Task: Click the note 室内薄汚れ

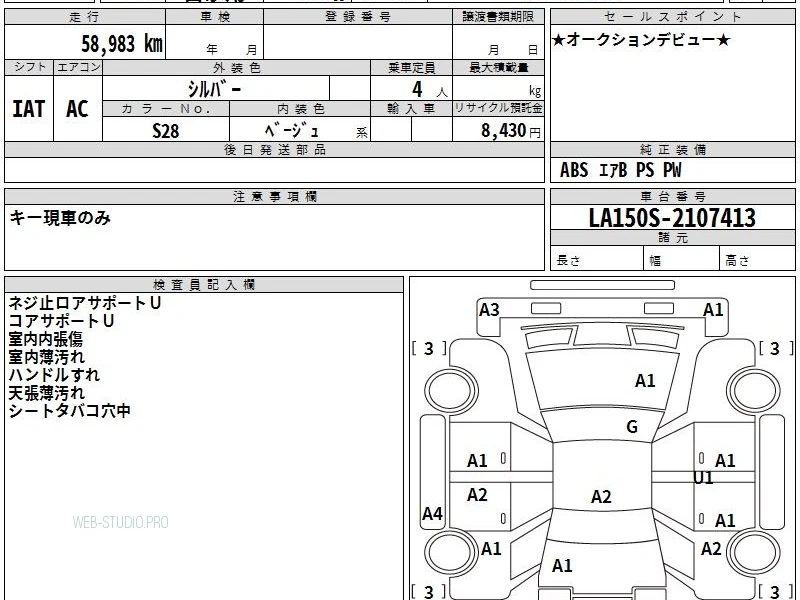Action: pyautogui.click(x=46, y=357)
